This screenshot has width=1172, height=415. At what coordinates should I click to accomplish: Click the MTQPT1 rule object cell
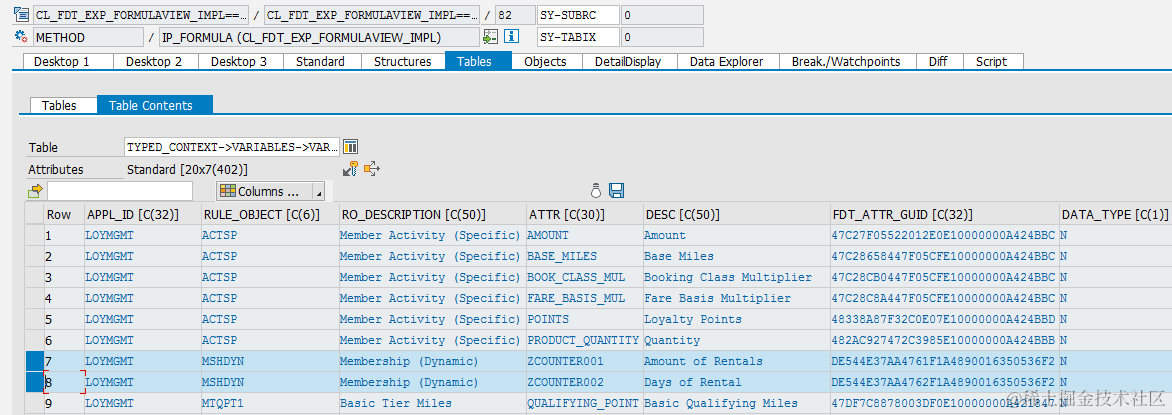click(x=270, y=403)
